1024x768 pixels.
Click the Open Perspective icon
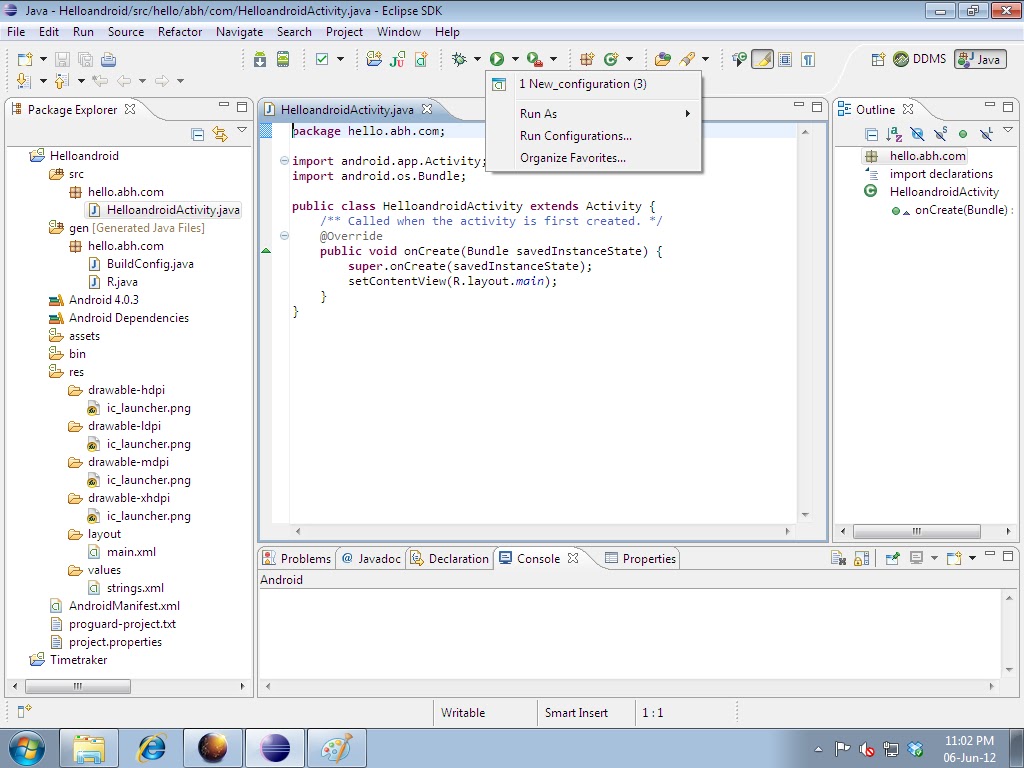pos(878,59)
